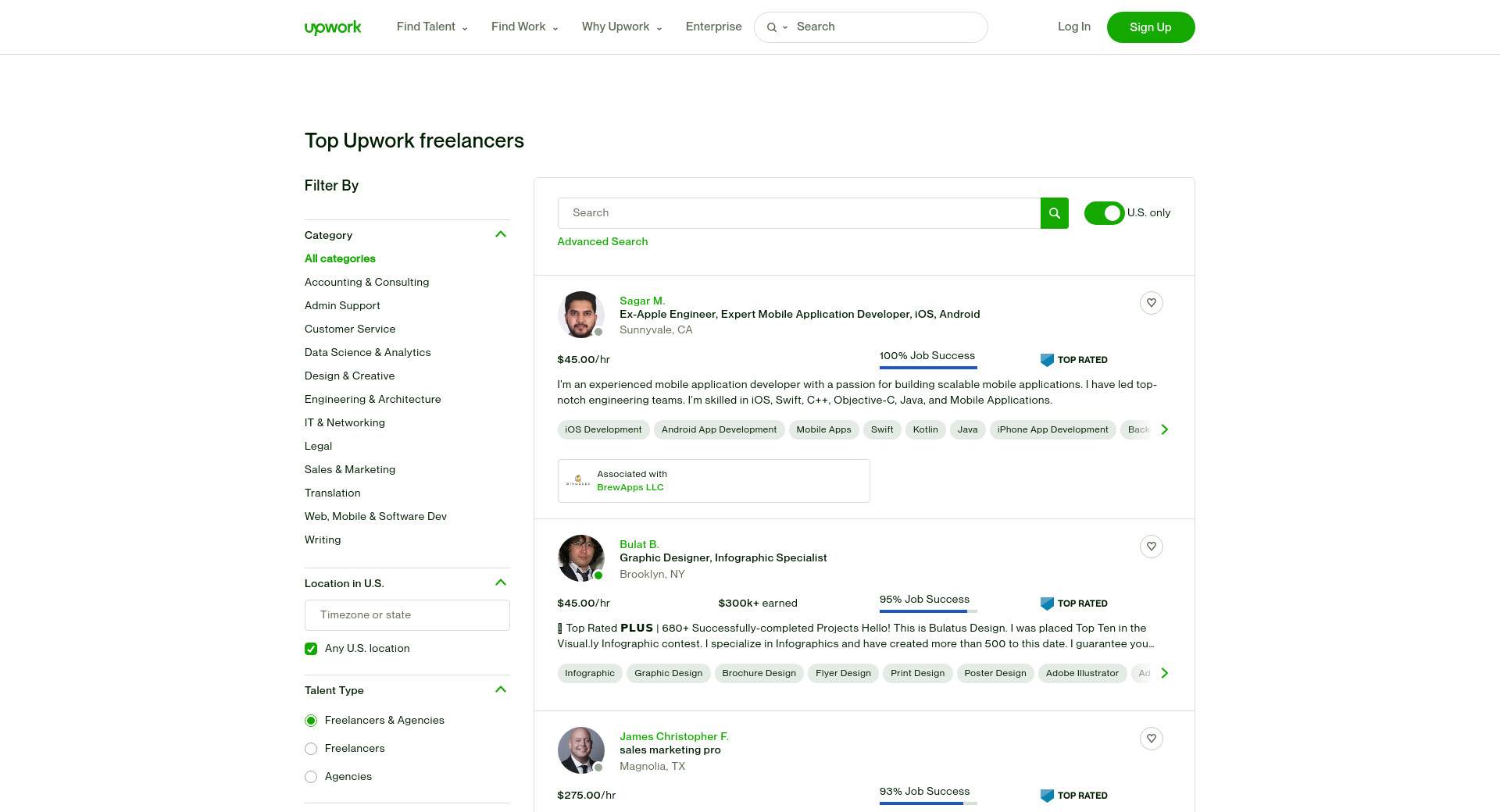The width and height of the screenshot is (1500, 812).
Task: Collapse the Talent Type filter section
Action: point(501,690)
